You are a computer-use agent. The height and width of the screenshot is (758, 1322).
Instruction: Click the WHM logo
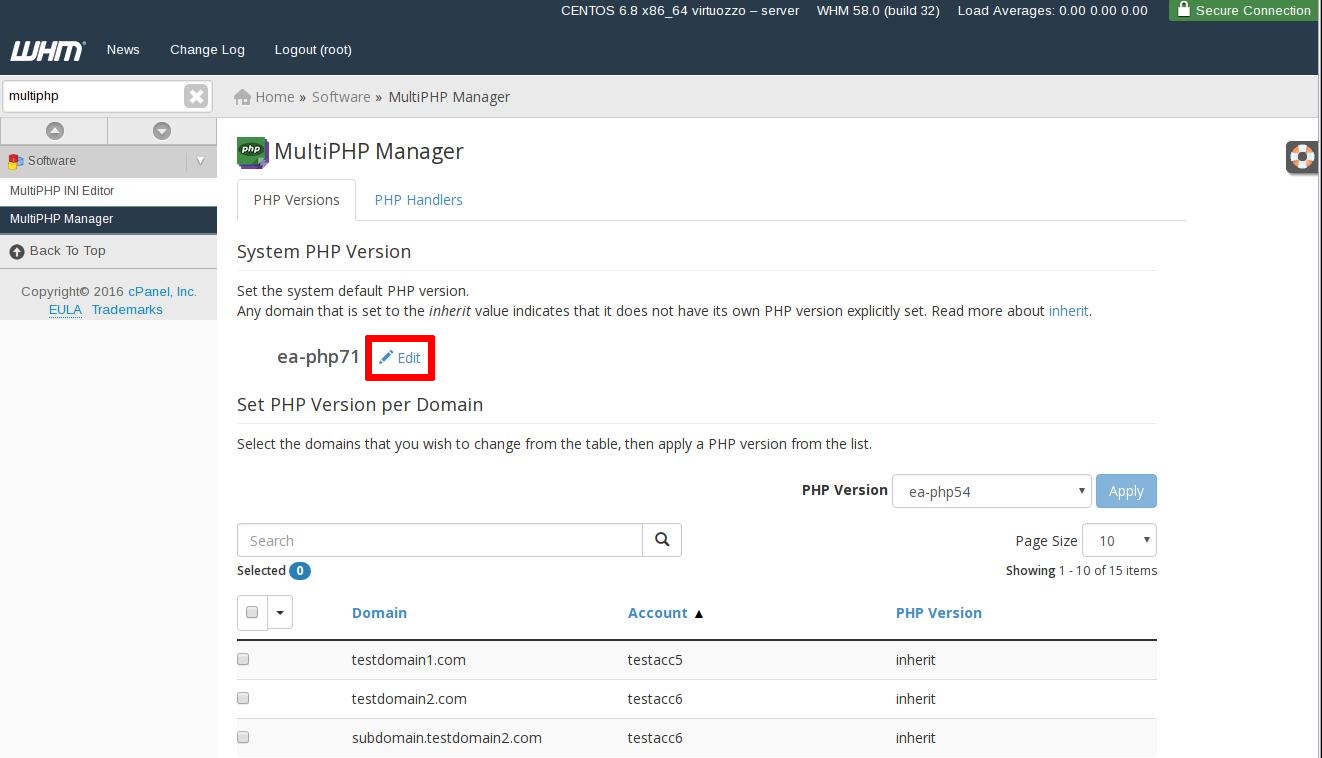click(47, 50)
